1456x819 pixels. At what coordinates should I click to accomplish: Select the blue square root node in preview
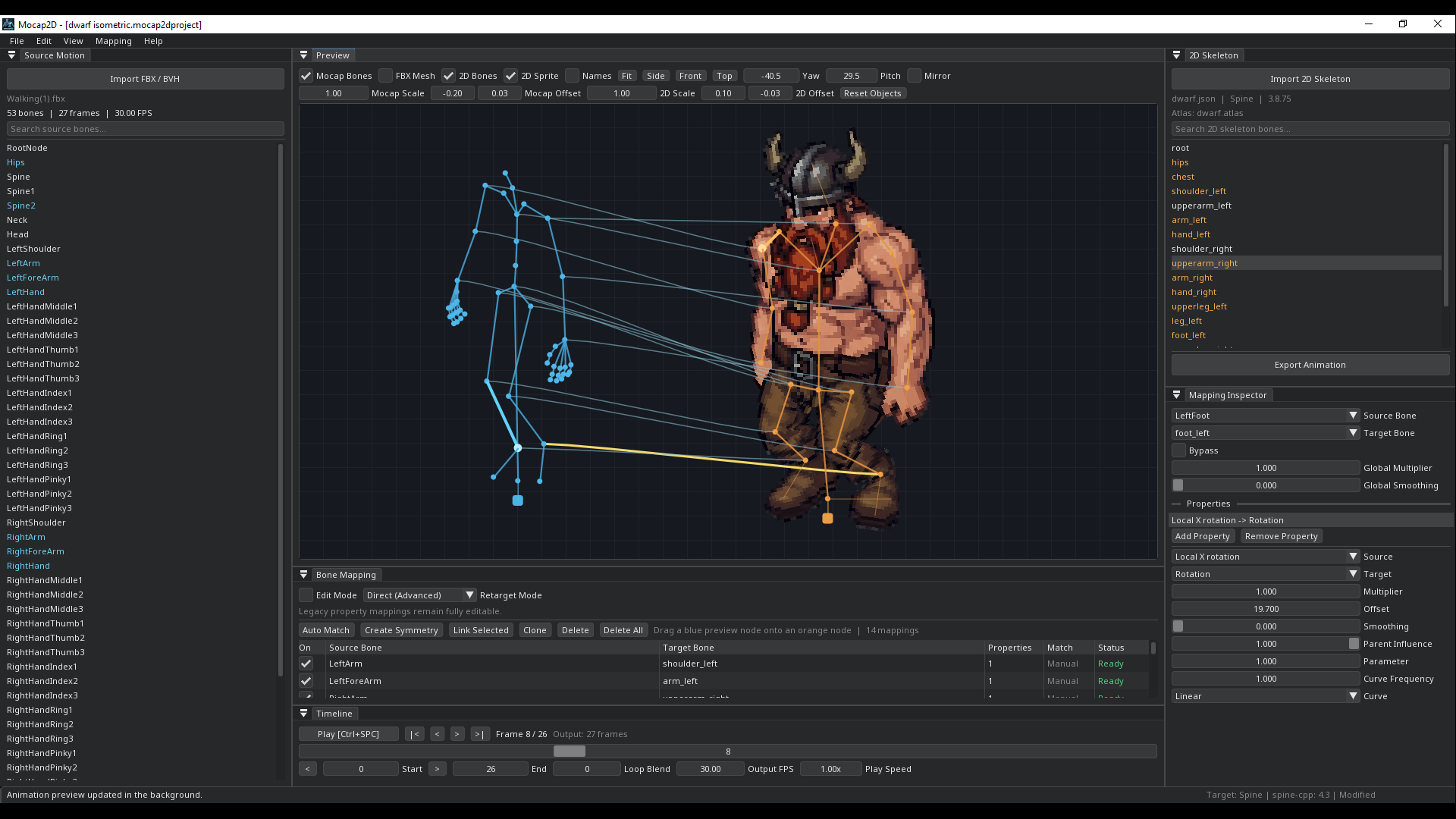(518, 500)
